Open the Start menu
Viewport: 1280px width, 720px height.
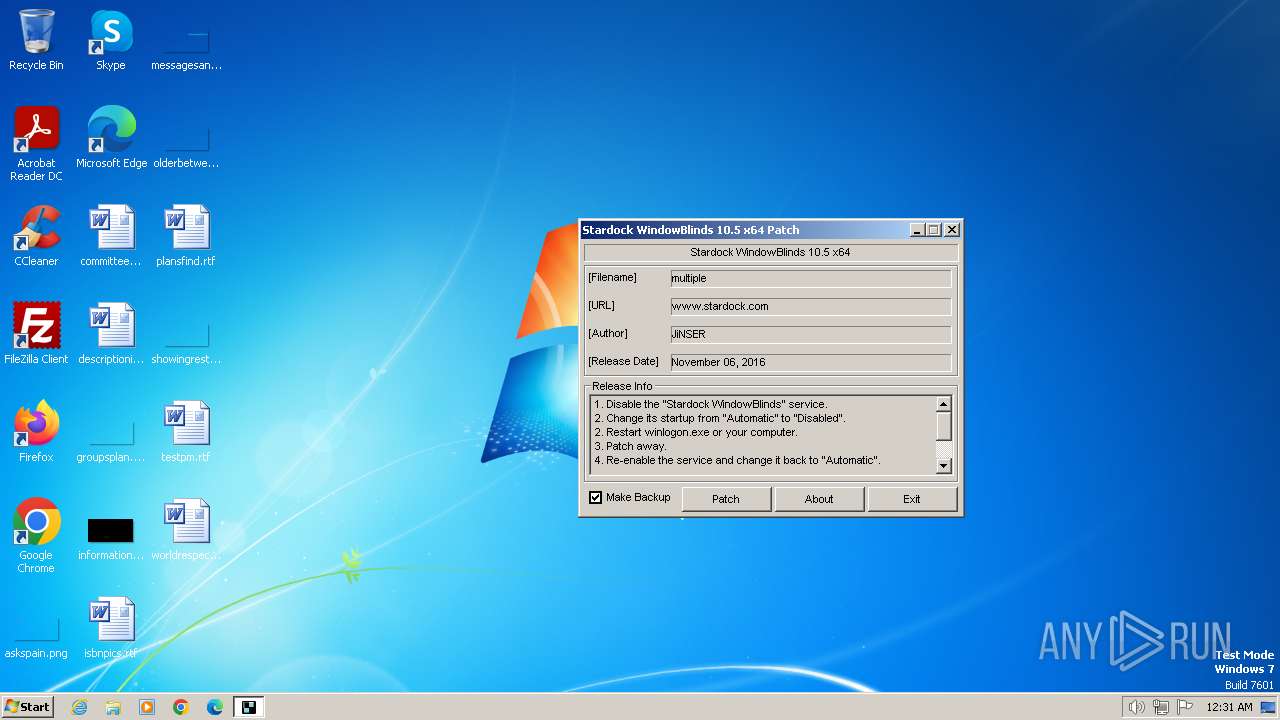pyautogui.click(x=28, y=707)
